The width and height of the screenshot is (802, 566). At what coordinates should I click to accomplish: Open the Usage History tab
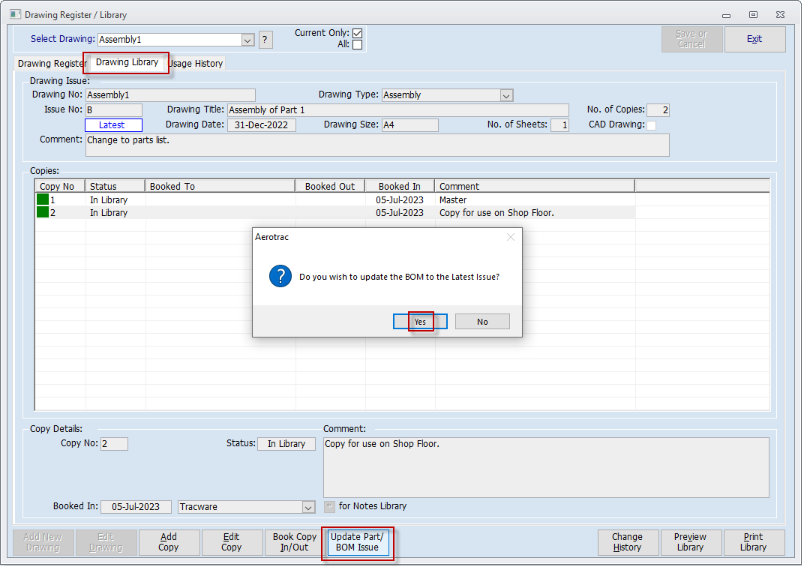point(196,64)
